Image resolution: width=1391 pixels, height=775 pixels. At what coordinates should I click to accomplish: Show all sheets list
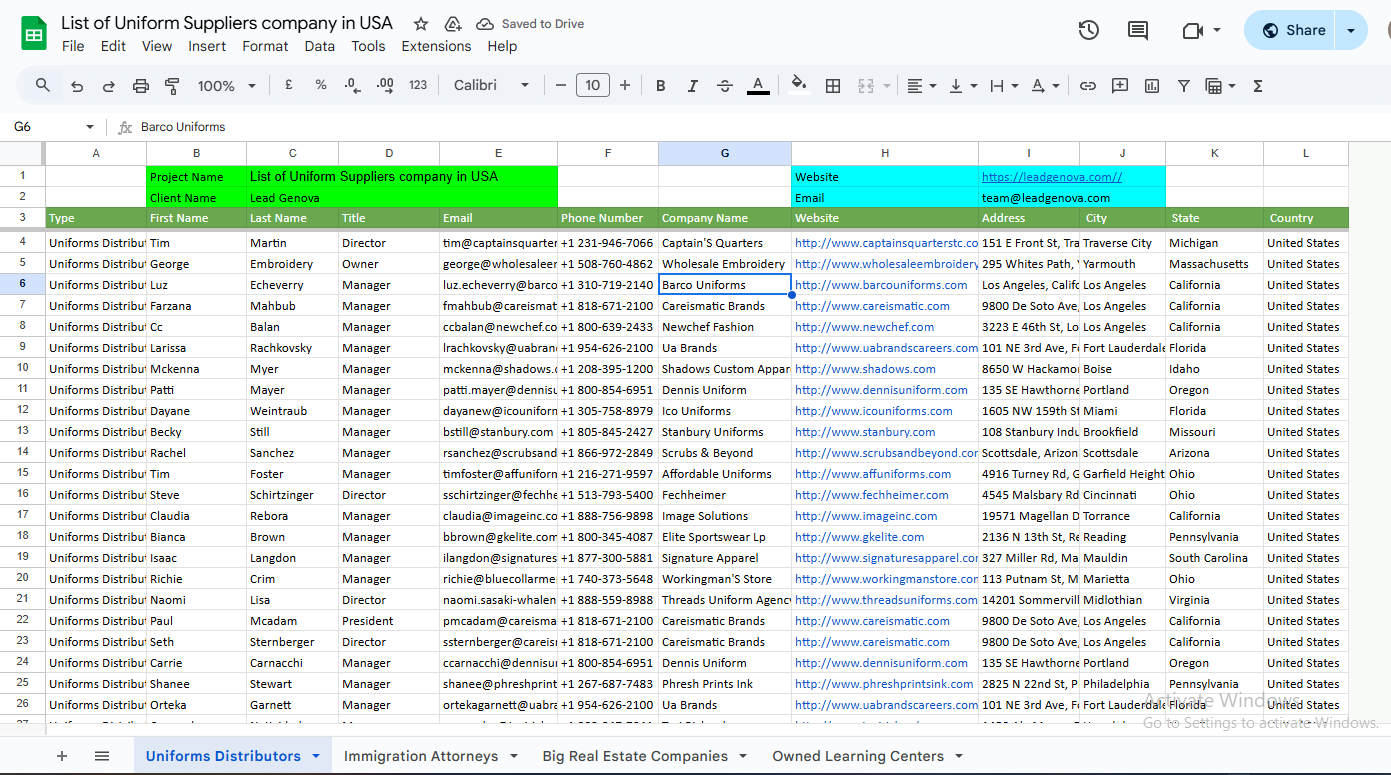(102, 756)
